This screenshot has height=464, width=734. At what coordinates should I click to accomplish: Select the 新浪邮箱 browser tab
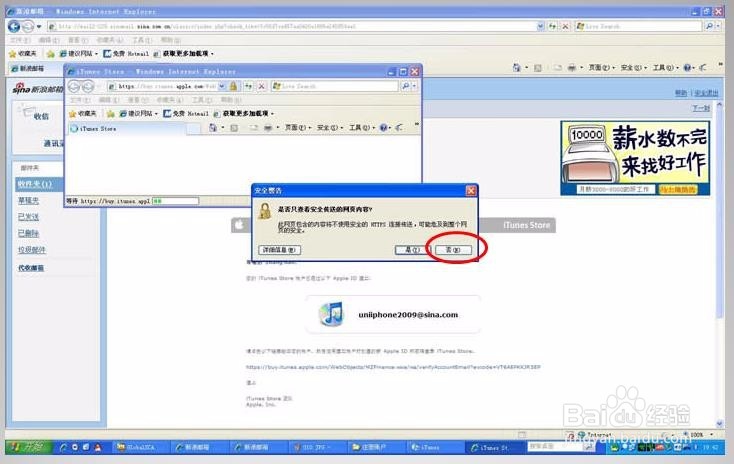coord(35,68)
